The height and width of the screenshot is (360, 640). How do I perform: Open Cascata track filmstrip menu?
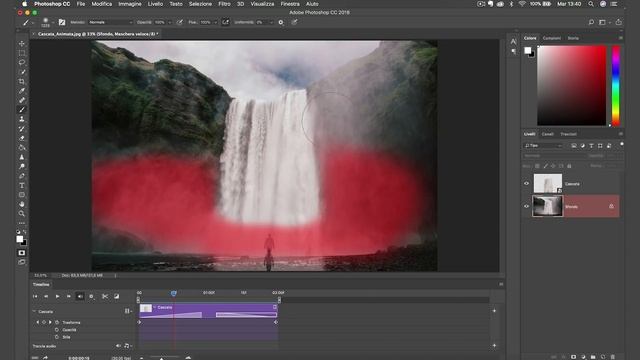(128, 311)
